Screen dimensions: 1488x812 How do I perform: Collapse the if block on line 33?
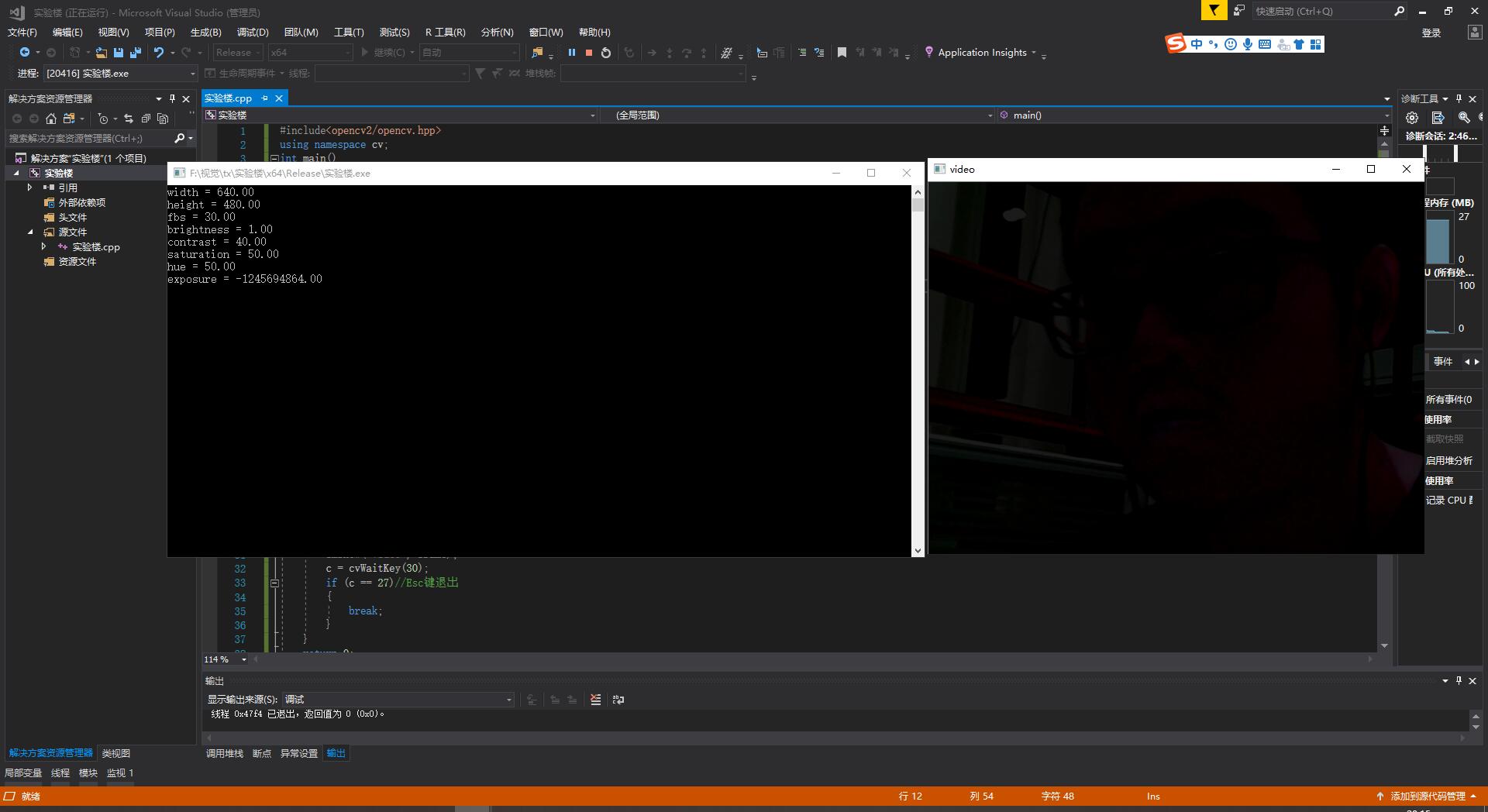point(274,583)
